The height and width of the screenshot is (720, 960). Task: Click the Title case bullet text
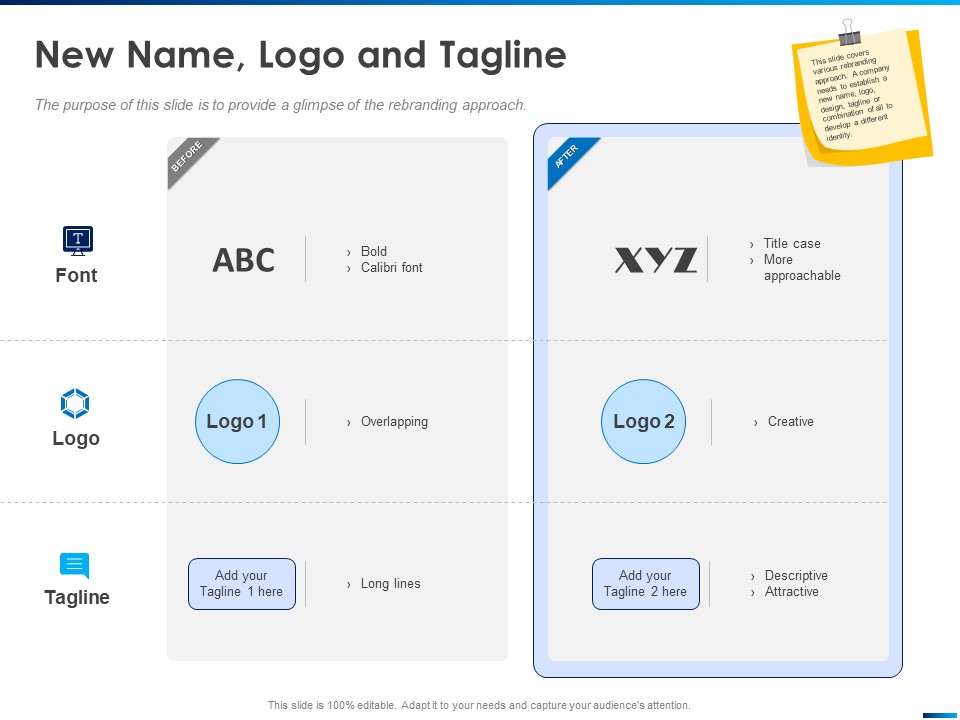pyautogui.click(x=792, y=244)
